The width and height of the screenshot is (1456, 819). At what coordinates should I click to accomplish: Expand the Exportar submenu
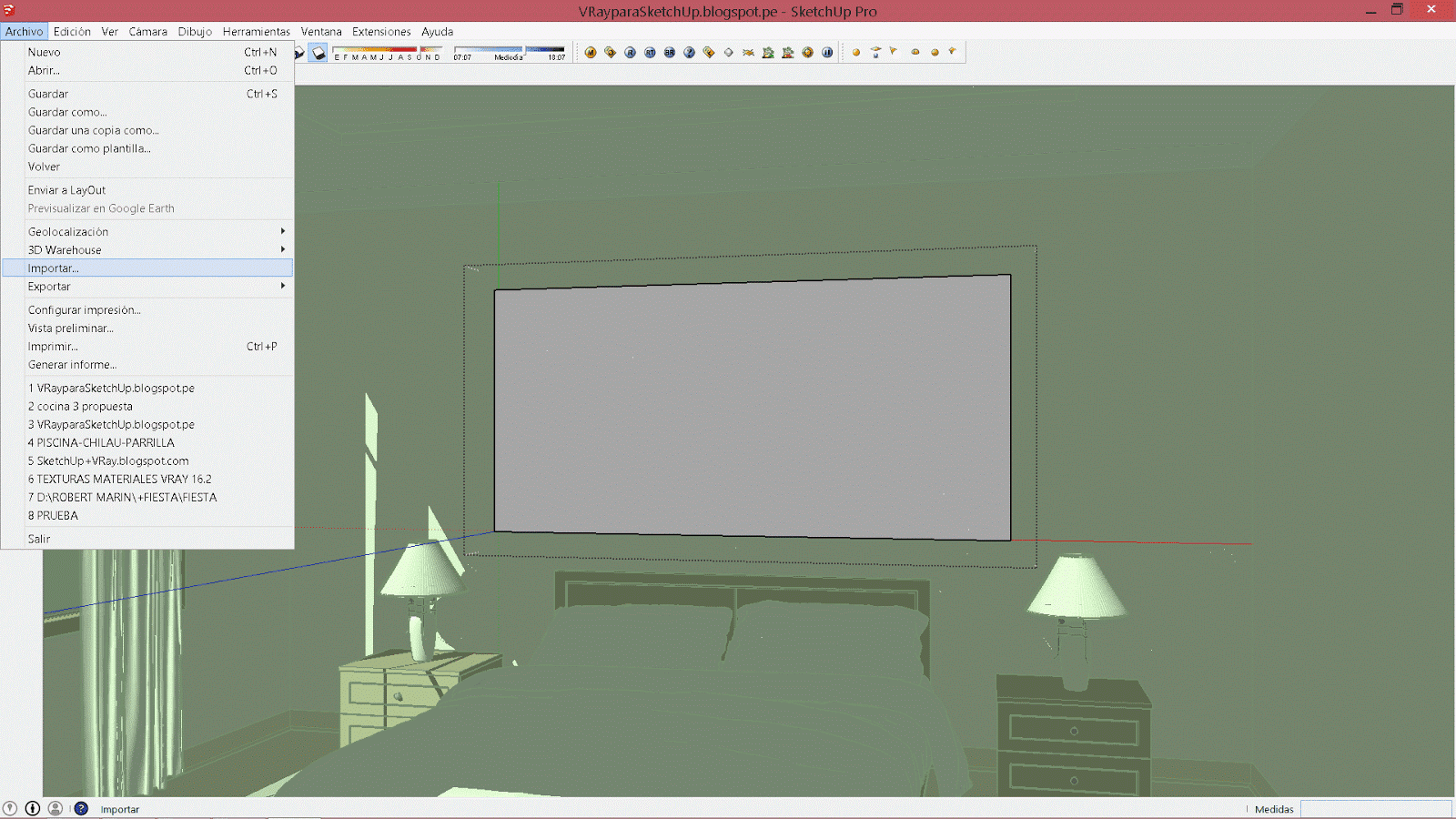point(49,286)
